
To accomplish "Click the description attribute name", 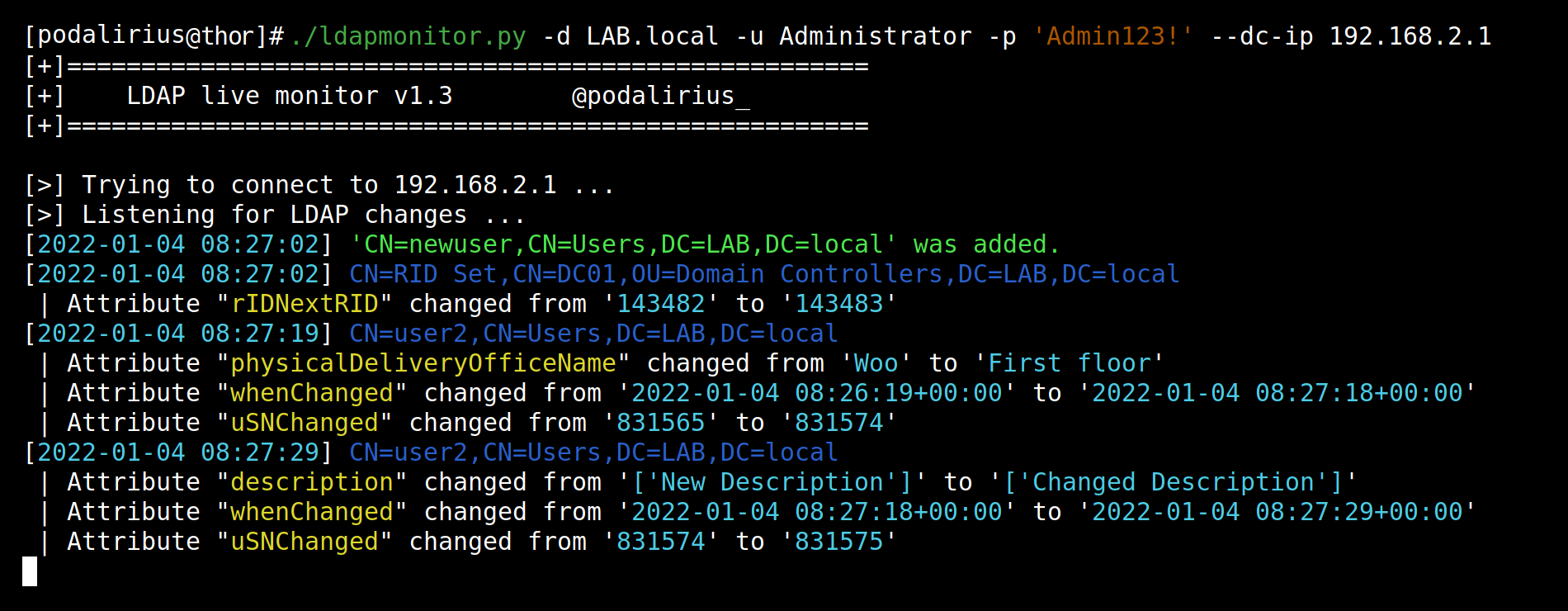I will [312, 482].
